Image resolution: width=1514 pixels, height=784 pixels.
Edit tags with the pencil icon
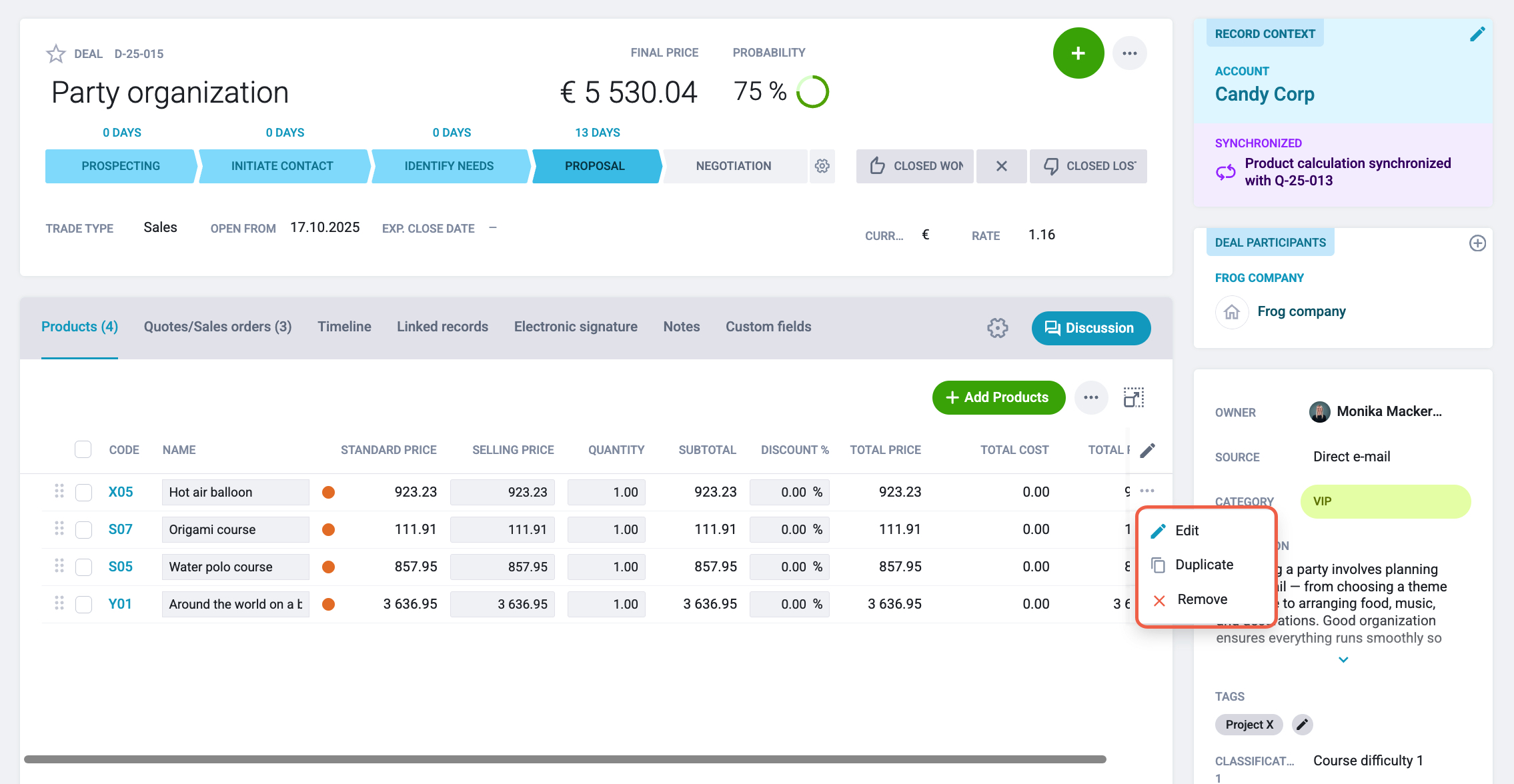(x=1302, y=725)
